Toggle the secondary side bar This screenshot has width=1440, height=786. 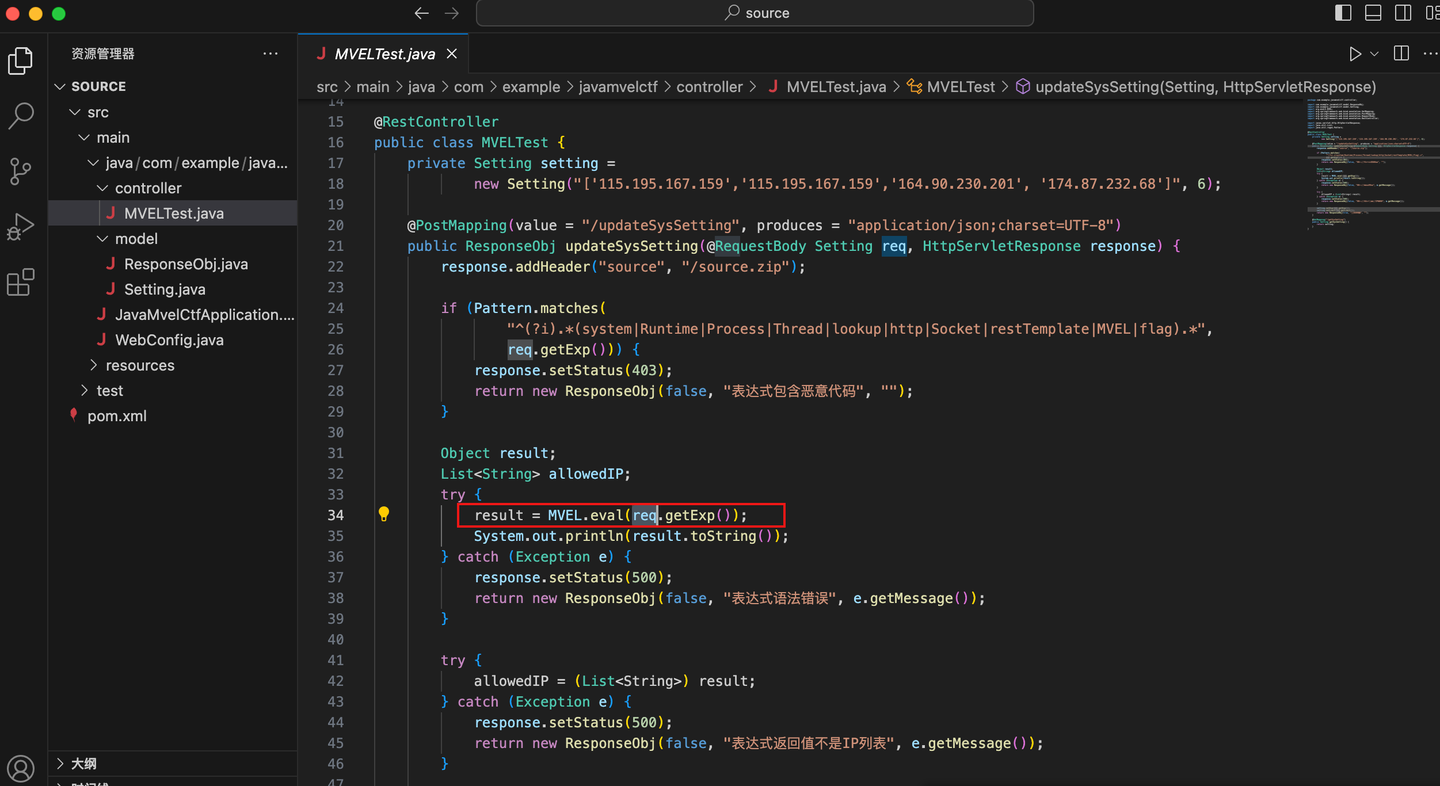tap(1402, 13)
